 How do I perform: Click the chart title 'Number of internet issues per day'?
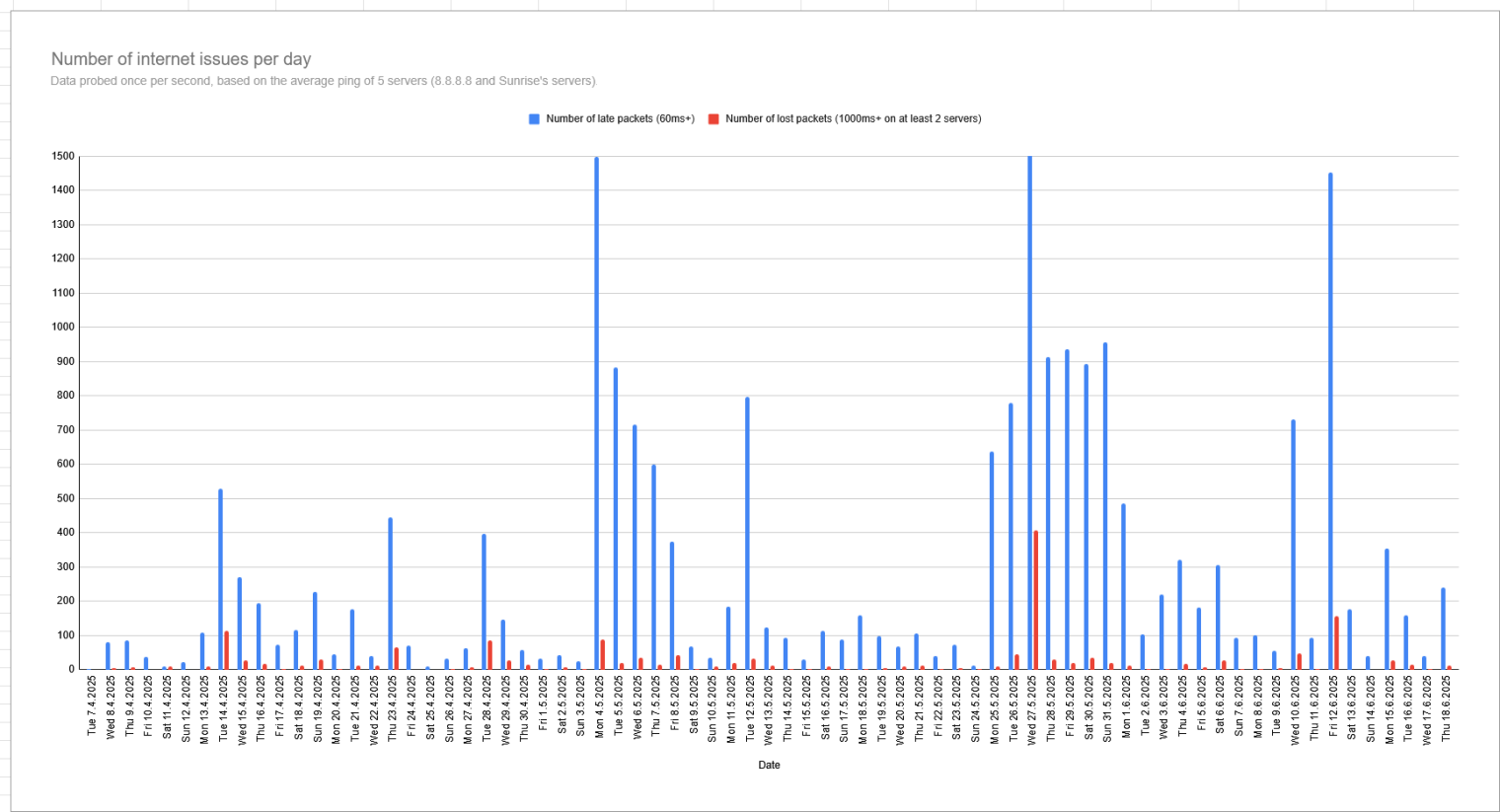coord(181,59)
